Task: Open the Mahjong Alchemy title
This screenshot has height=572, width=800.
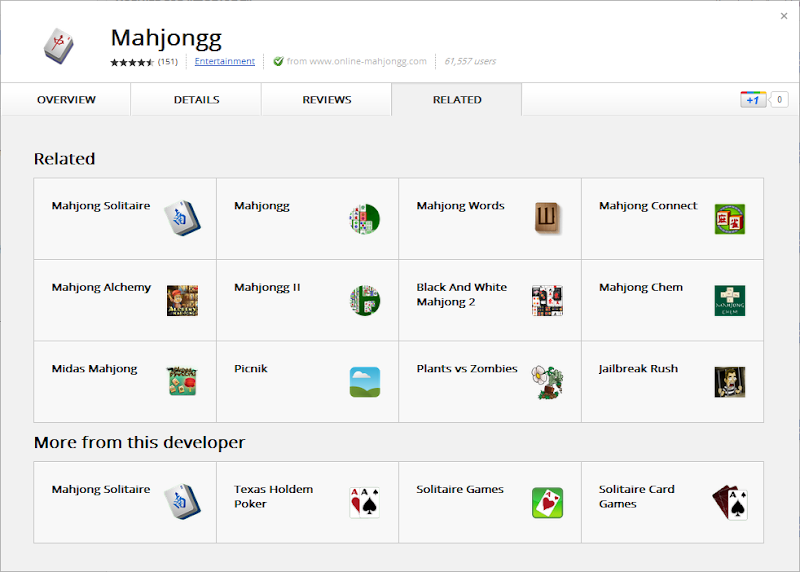Action: pyautogui.click(x=102, y=287)
